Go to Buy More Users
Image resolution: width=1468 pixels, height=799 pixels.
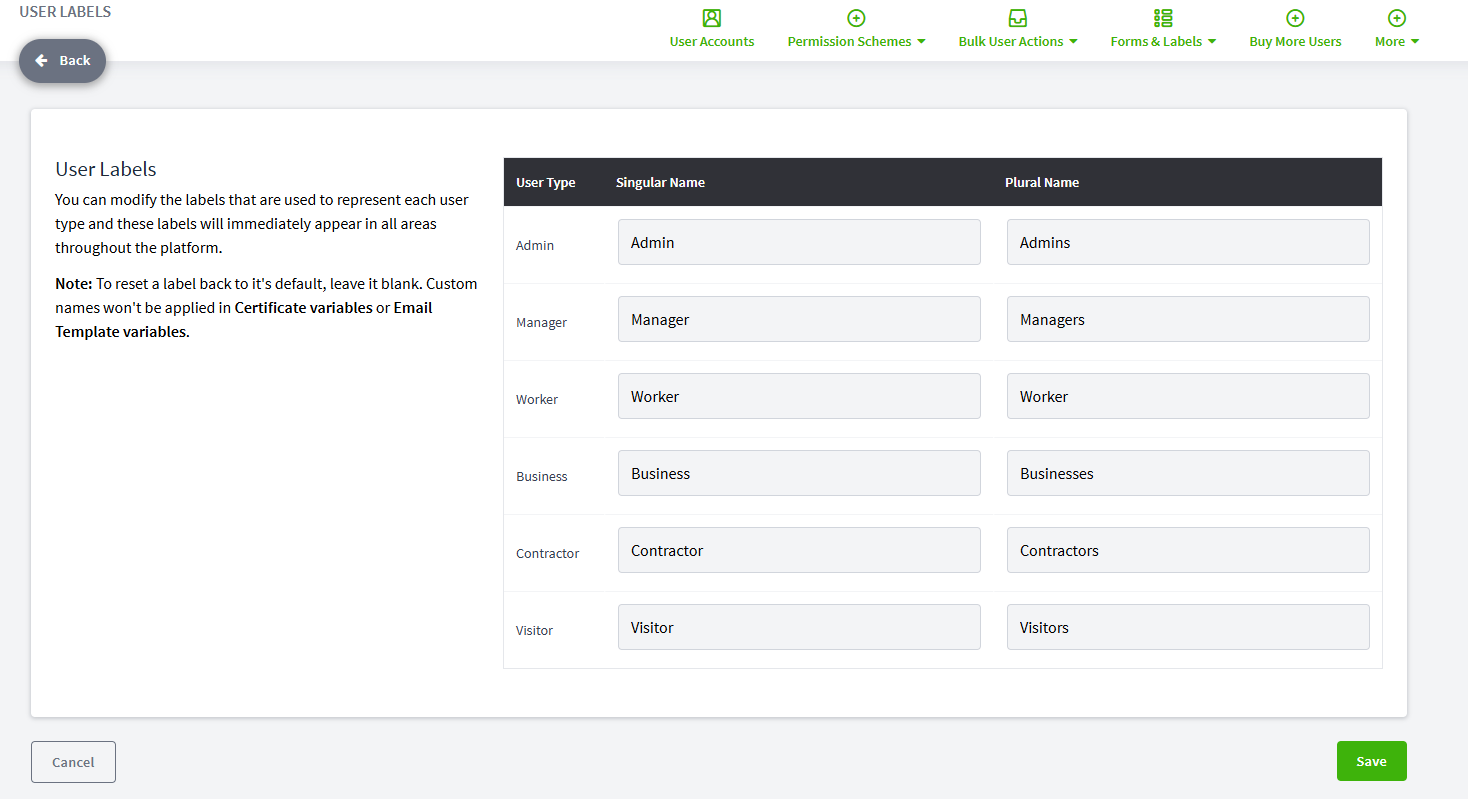(1295, 42)
